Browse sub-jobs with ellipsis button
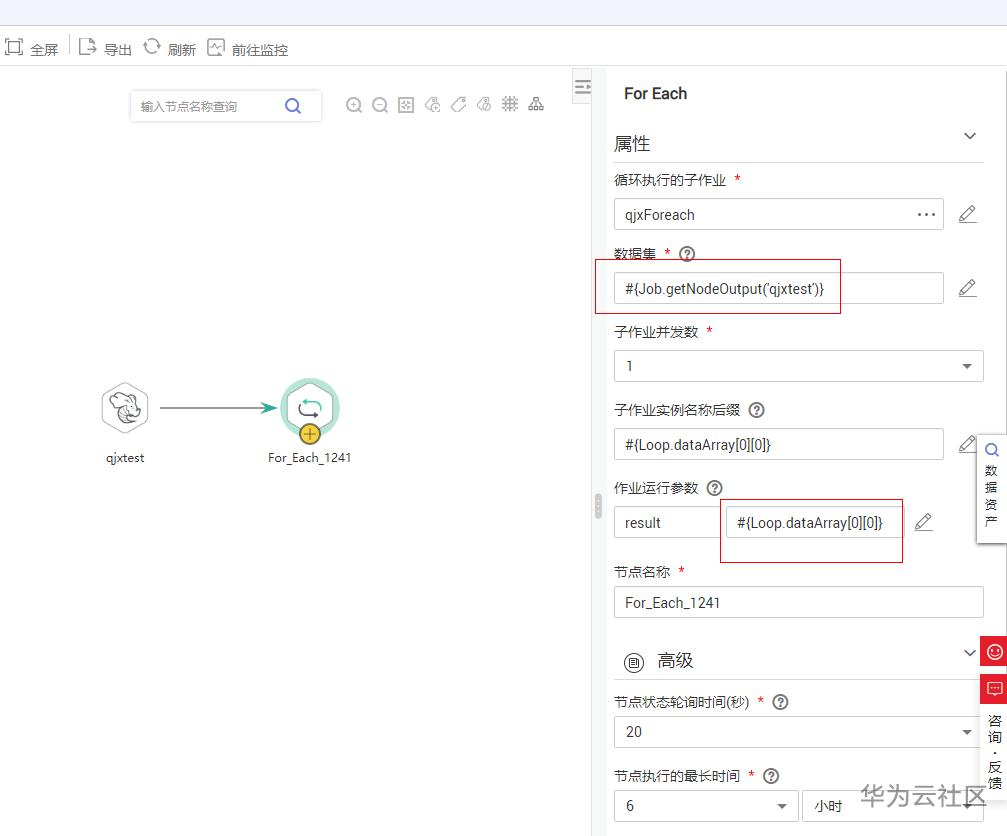 coord(926,214)
